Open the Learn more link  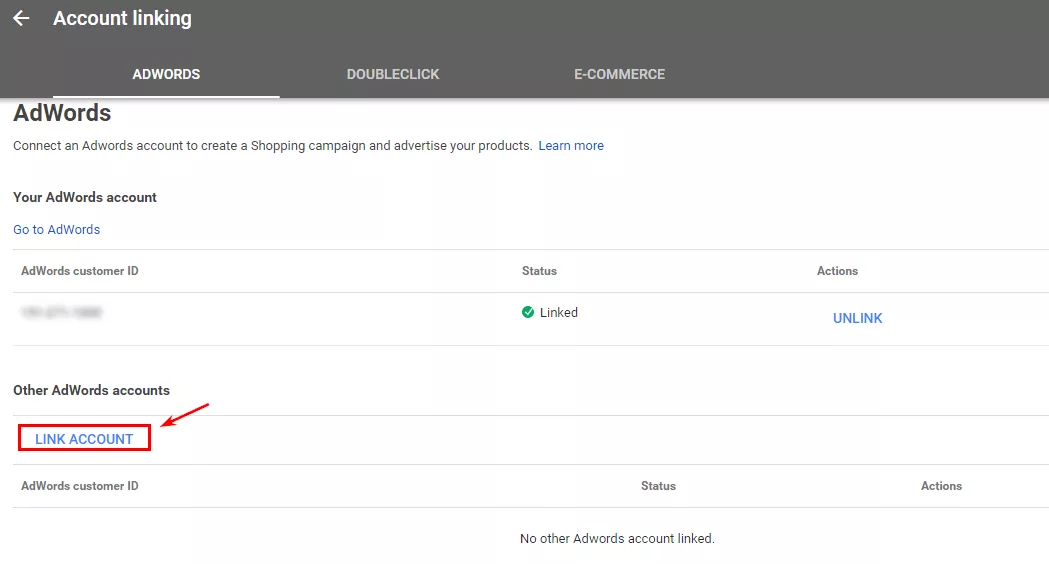[x=571, y=146]
